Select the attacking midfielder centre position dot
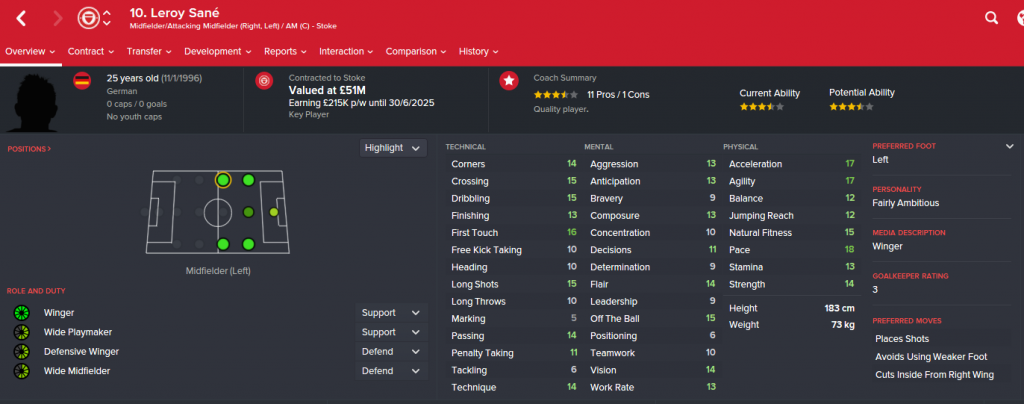This screenshot has width=1024, height=404. (x=248, y=212)
